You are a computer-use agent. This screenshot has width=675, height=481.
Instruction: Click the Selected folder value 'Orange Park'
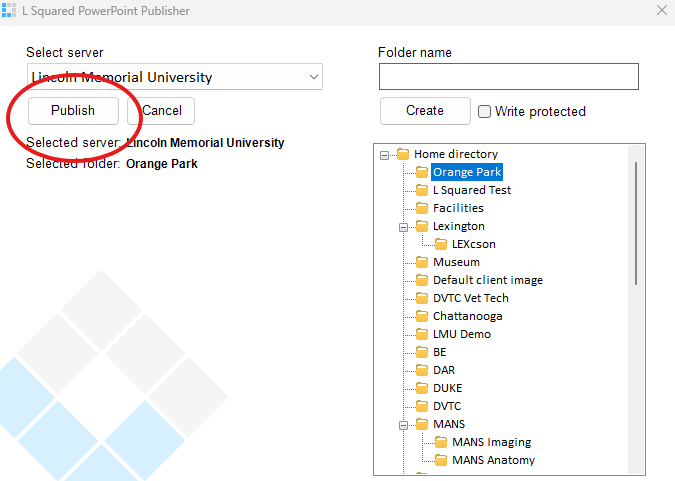[162, 164]
